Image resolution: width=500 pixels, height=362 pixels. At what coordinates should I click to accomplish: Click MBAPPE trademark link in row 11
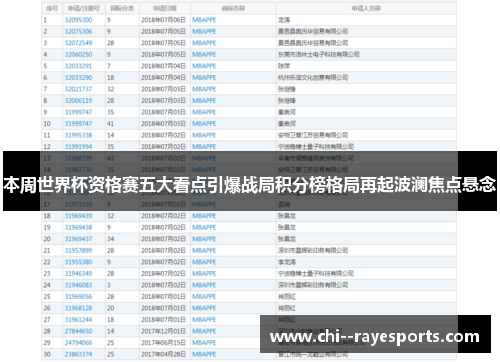click(204, 135)
